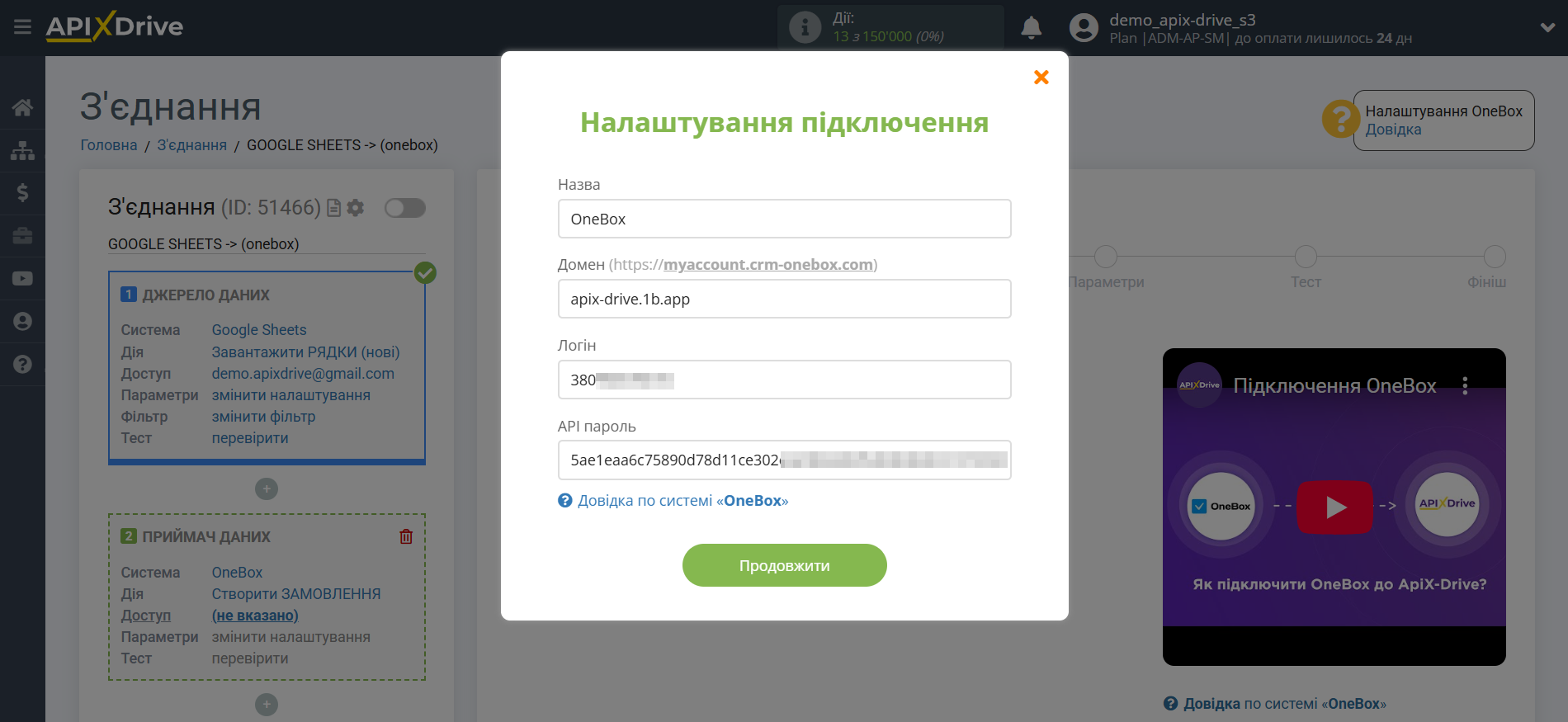Go to Головна breadcrumb
This screenshot has width=1568, height=722.
(x=109, y=145)
